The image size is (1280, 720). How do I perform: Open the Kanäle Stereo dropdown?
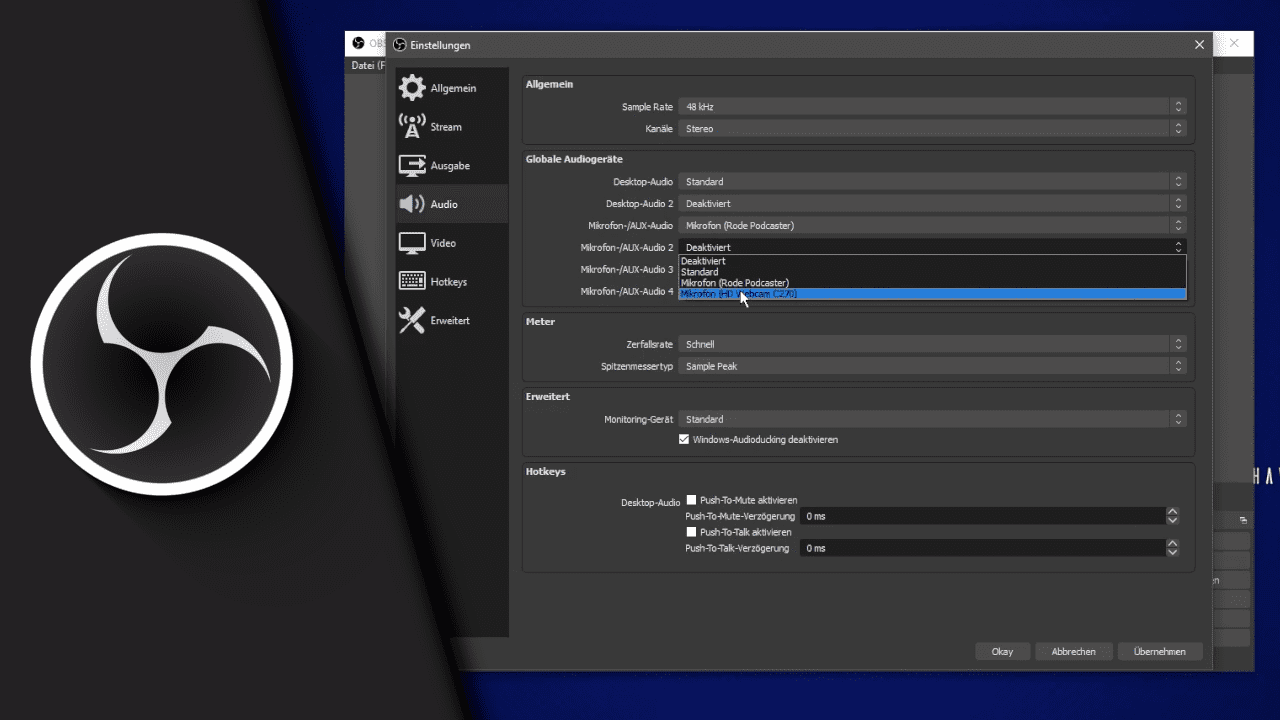pos(932,128)
